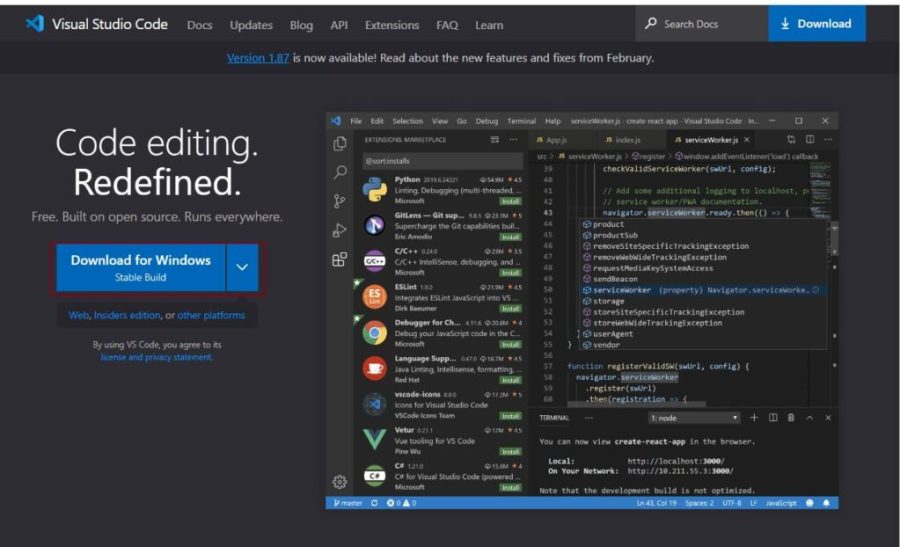Viewport: 900px width, 547px height.
Task: Open the Terminal menu in editor
Action: 521,121
